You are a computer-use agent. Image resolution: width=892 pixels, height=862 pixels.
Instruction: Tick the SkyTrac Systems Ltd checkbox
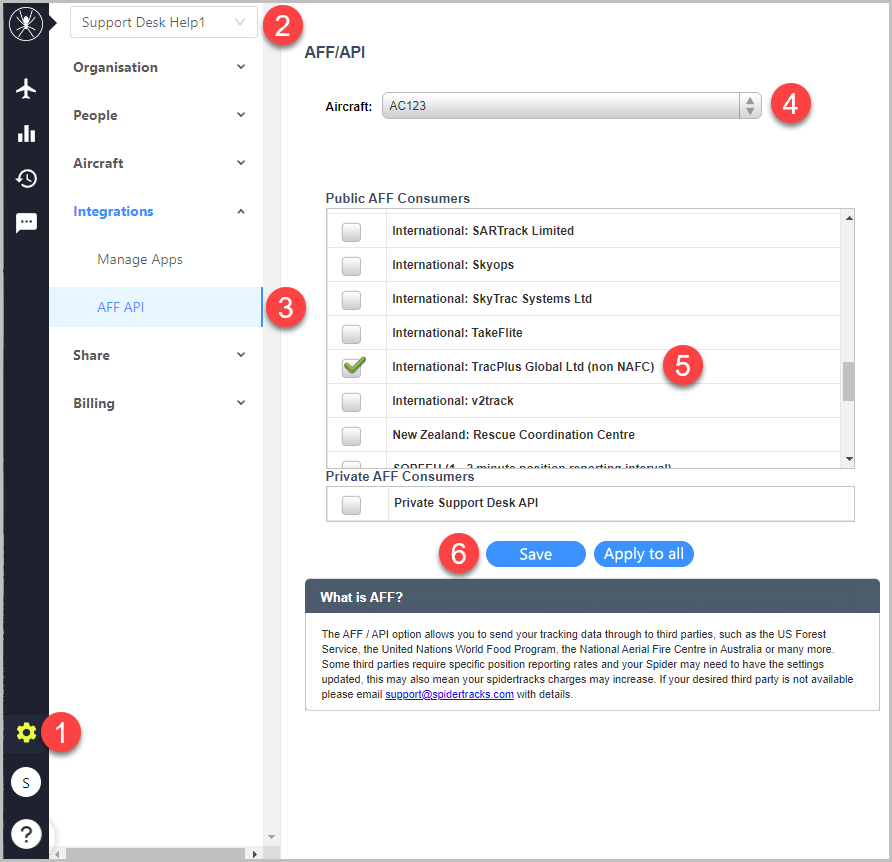pyautogui.click(x=351, y=300)
